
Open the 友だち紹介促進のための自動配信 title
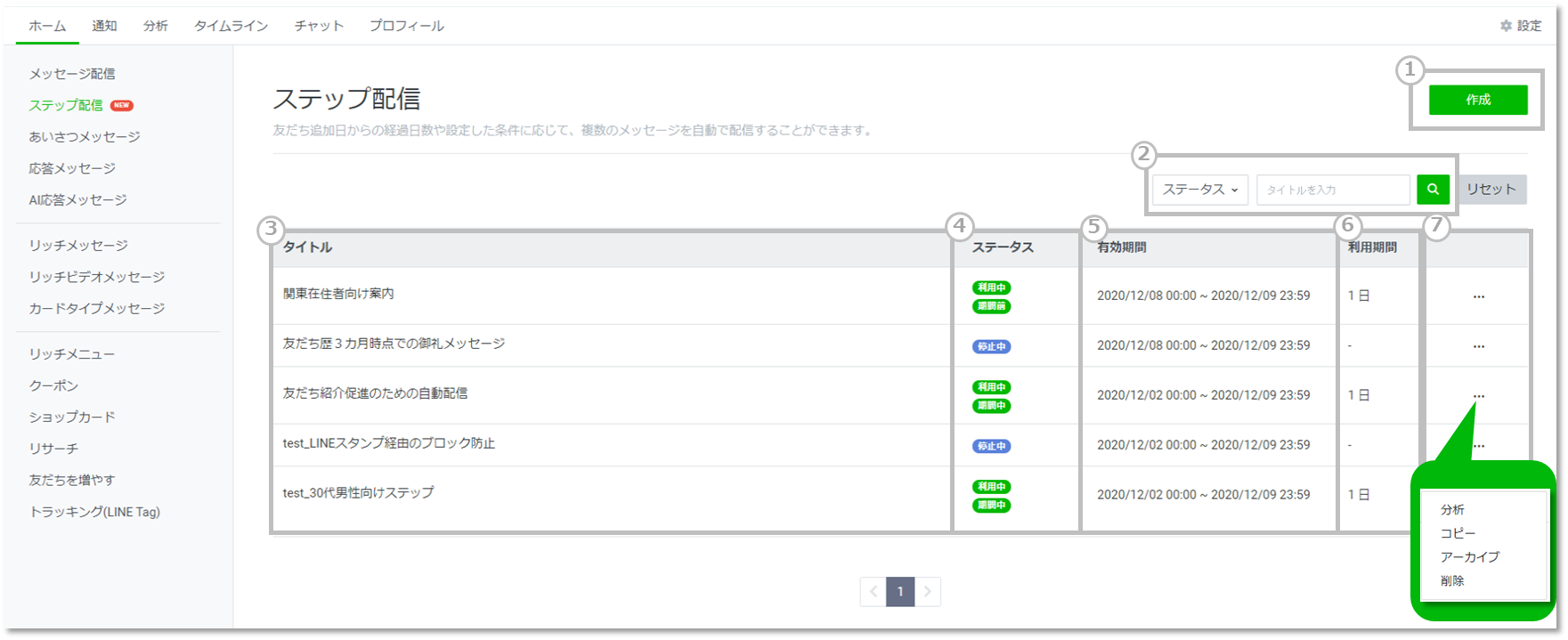(375, 393)
